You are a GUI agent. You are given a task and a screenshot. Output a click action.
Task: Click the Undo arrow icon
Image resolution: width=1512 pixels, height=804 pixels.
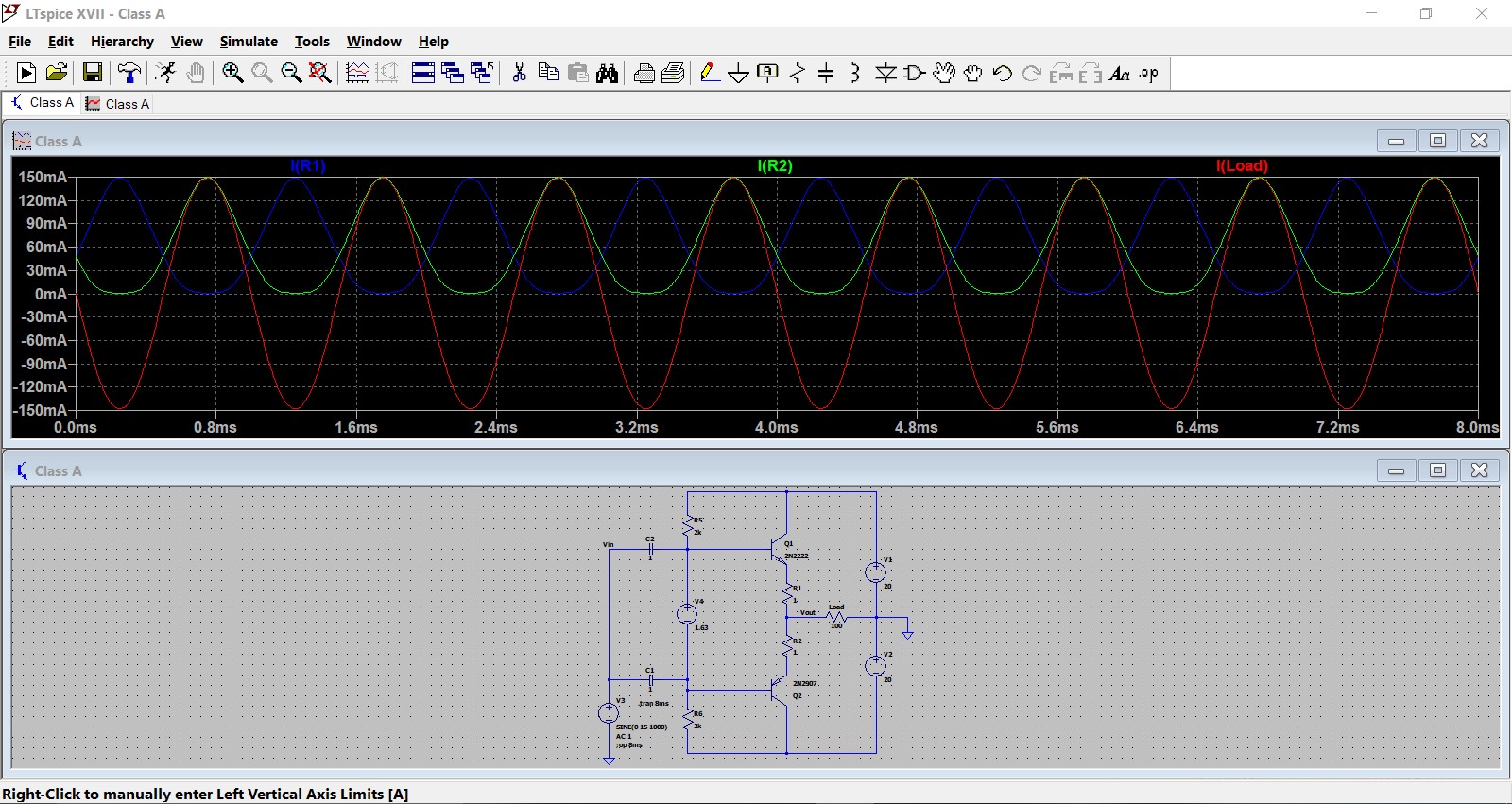point(1003,73)
